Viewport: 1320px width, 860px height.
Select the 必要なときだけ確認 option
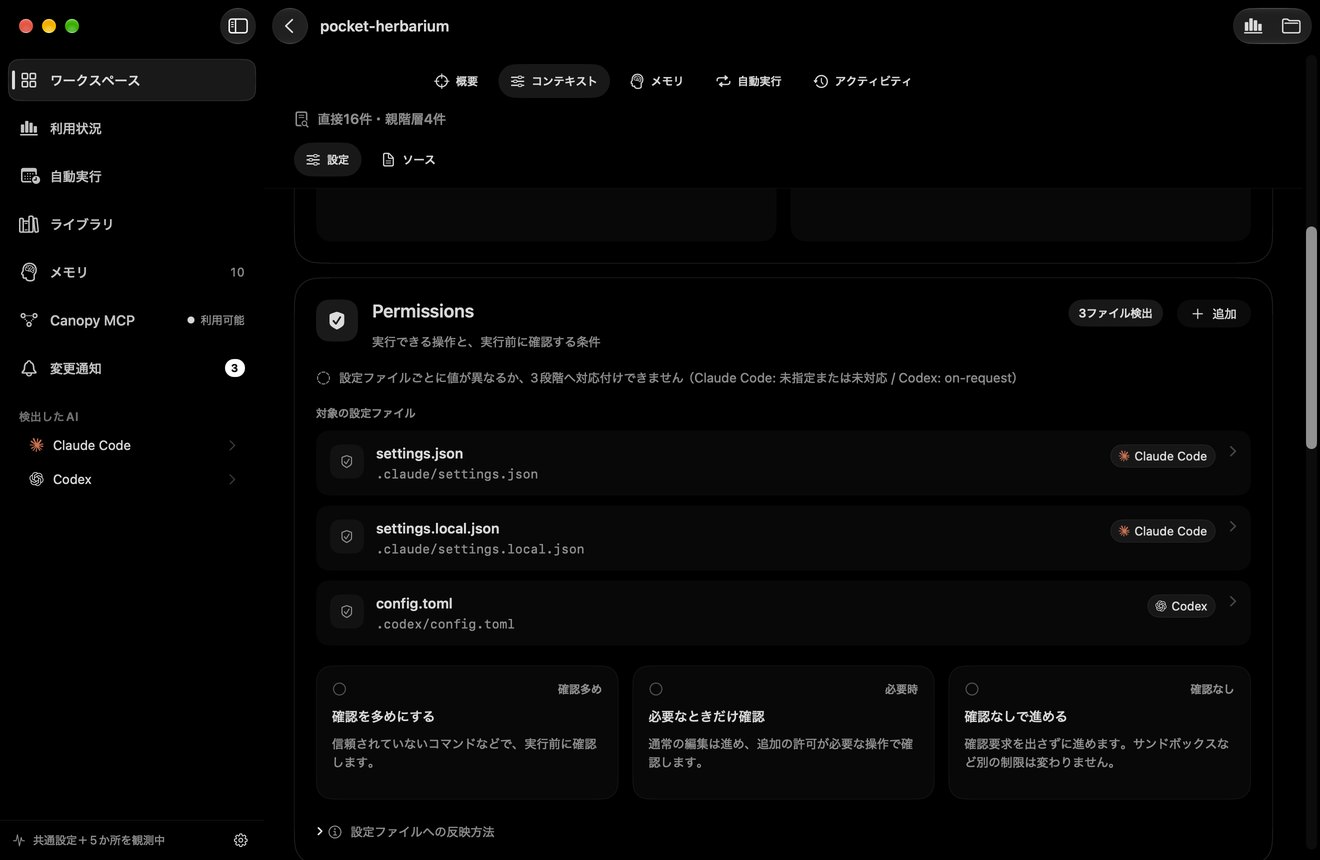click(x=783, y=733)
